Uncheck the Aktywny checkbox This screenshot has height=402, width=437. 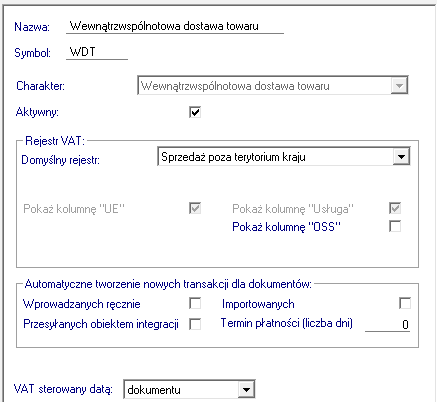[x=195, y=112]
